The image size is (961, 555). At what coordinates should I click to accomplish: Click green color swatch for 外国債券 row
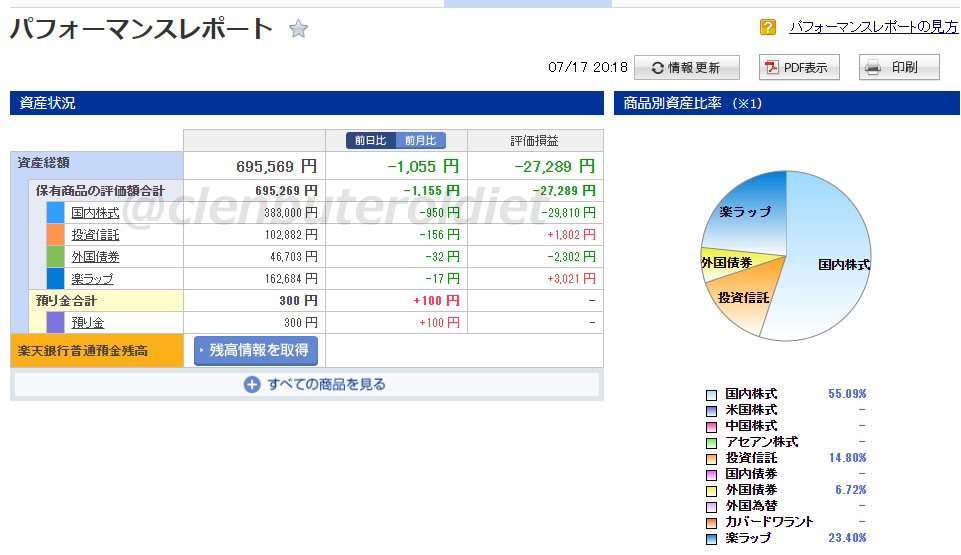point(56,257)
